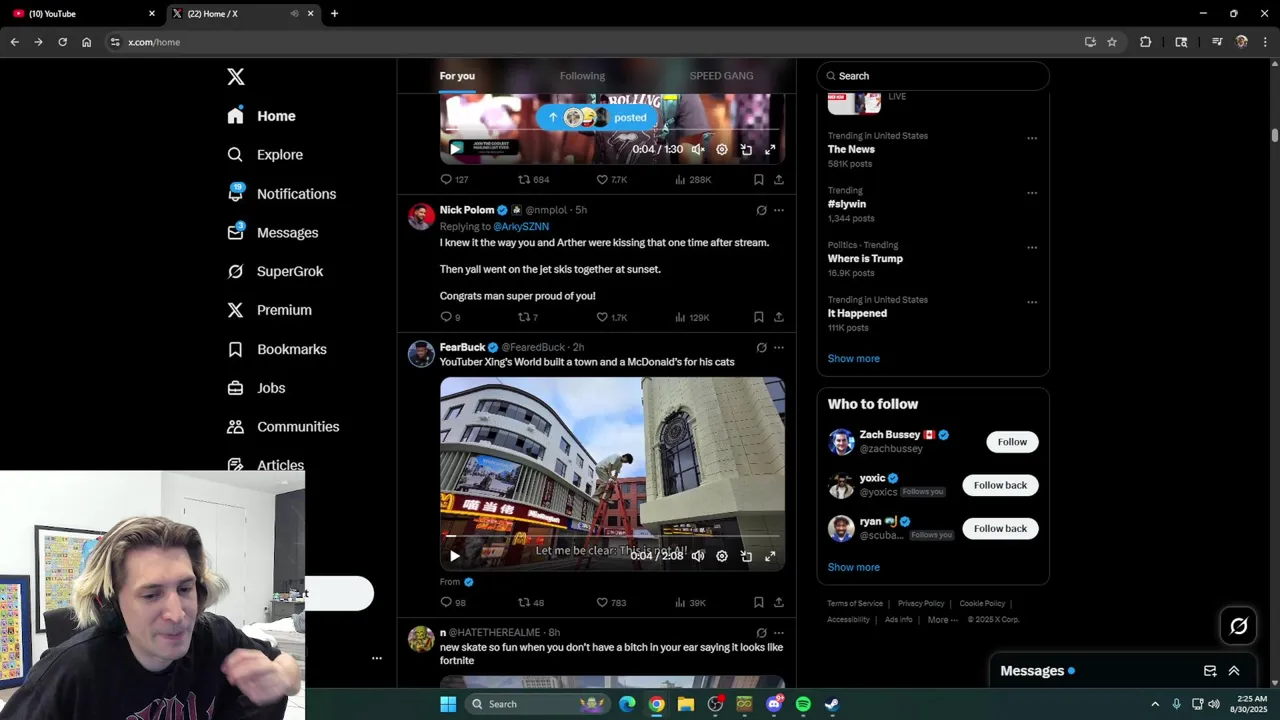Seek the top video progress bar
Screen dimensions: 1280x720
point(612,130)
